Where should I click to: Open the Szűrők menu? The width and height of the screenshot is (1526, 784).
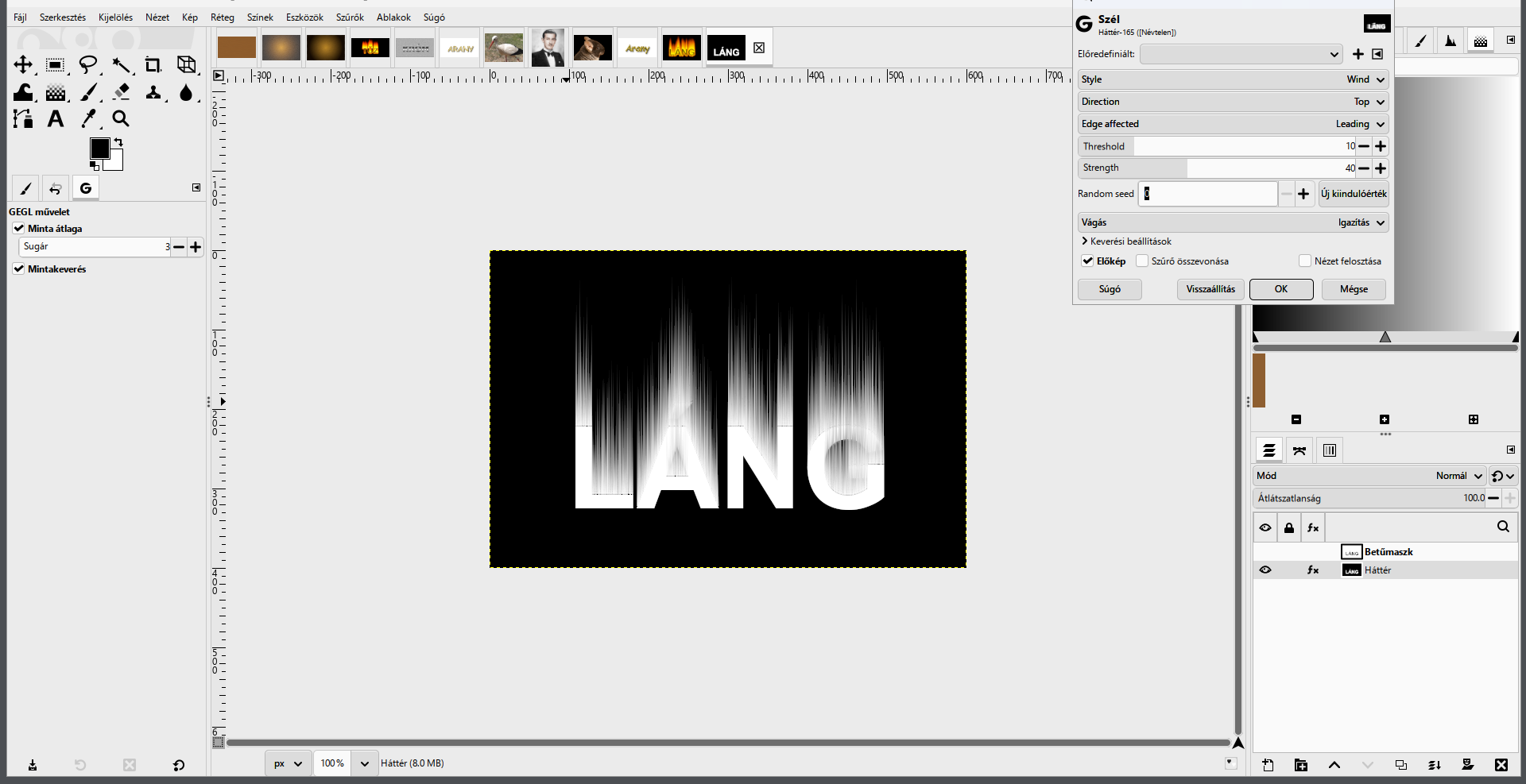click(350, 17)
